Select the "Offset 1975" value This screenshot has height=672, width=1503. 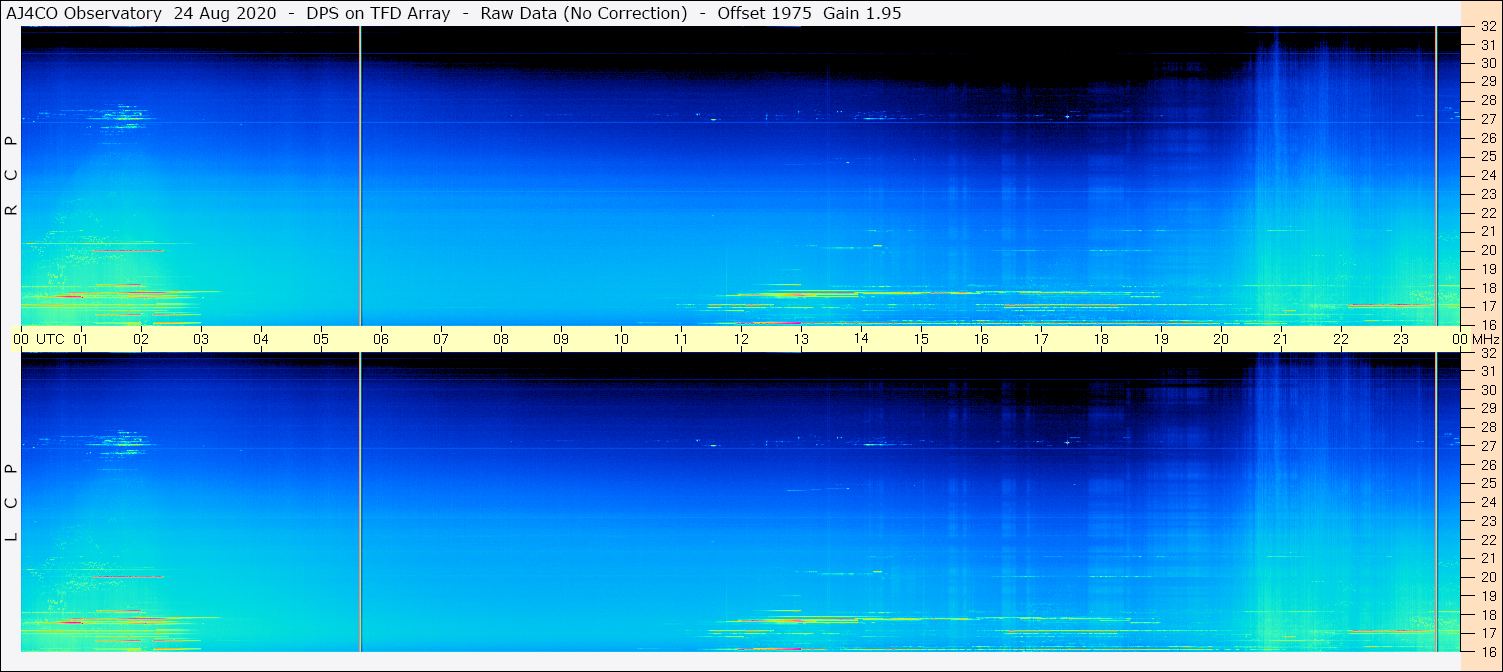pyautogui.click(x=764, y=13)
